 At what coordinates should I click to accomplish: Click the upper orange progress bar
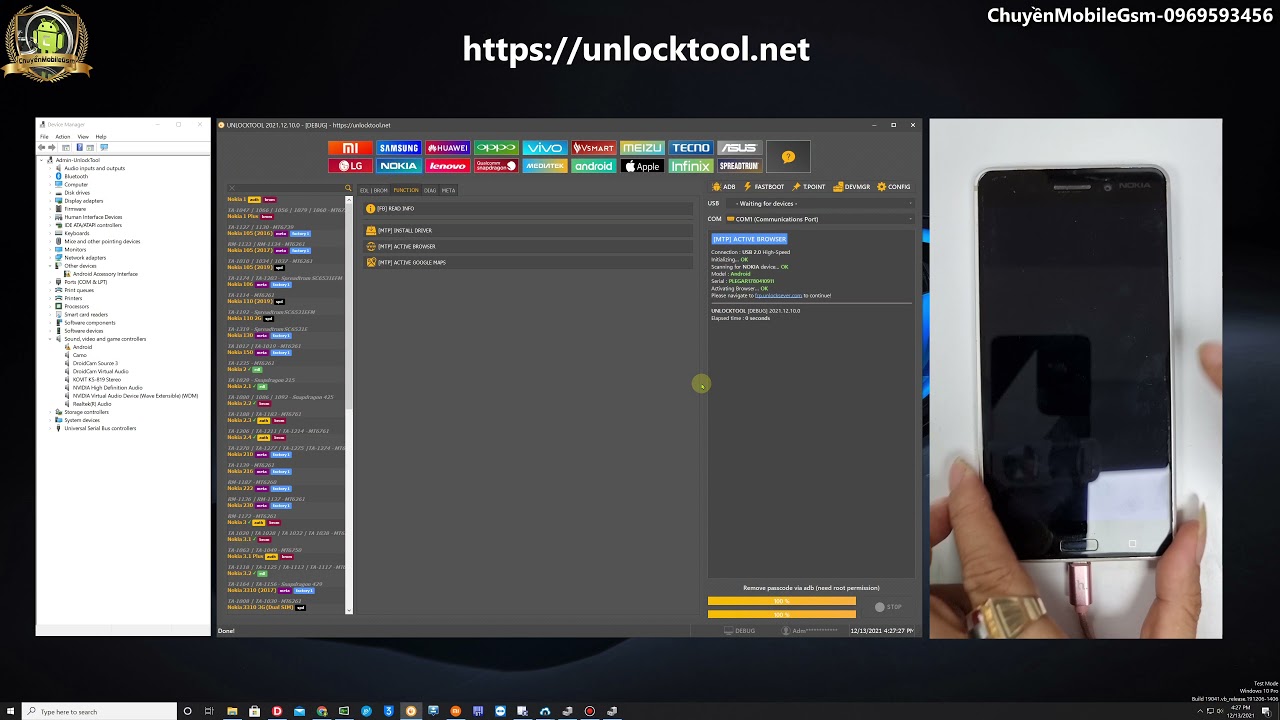click(782, 601)
